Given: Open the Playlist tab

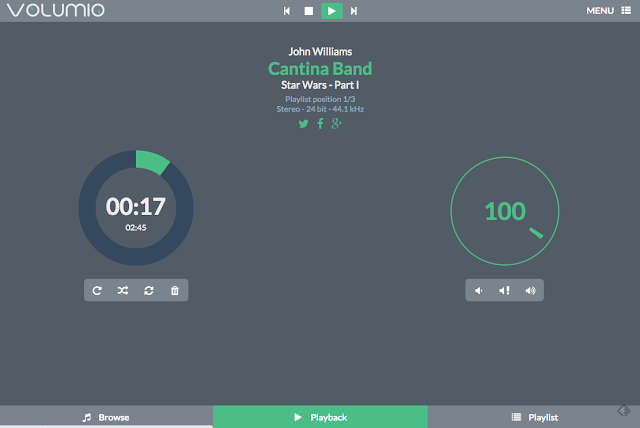Looking at the screenshot, I should 534,417.
